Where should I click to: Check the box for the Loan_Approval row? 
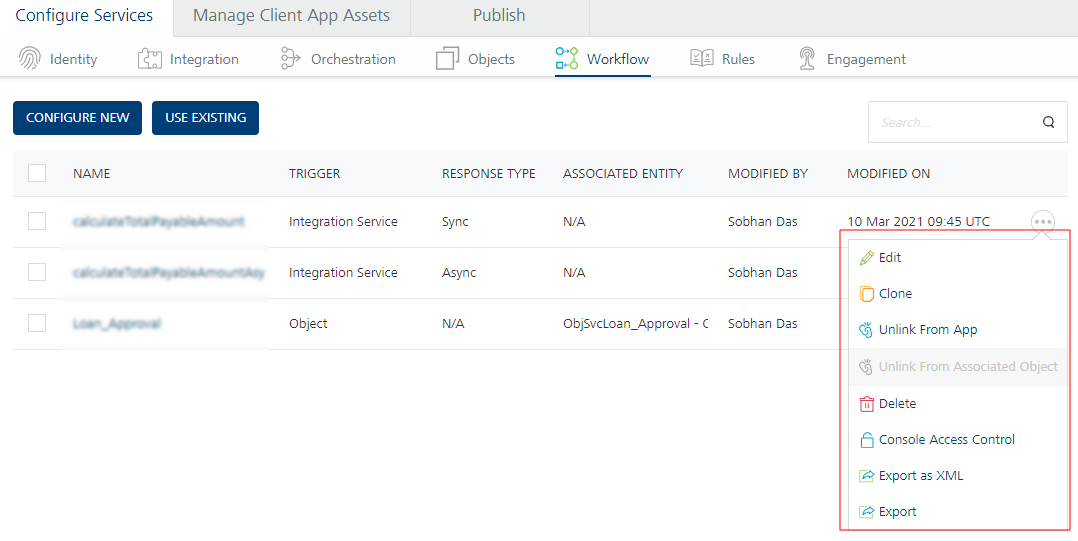[x=37, y=323]
